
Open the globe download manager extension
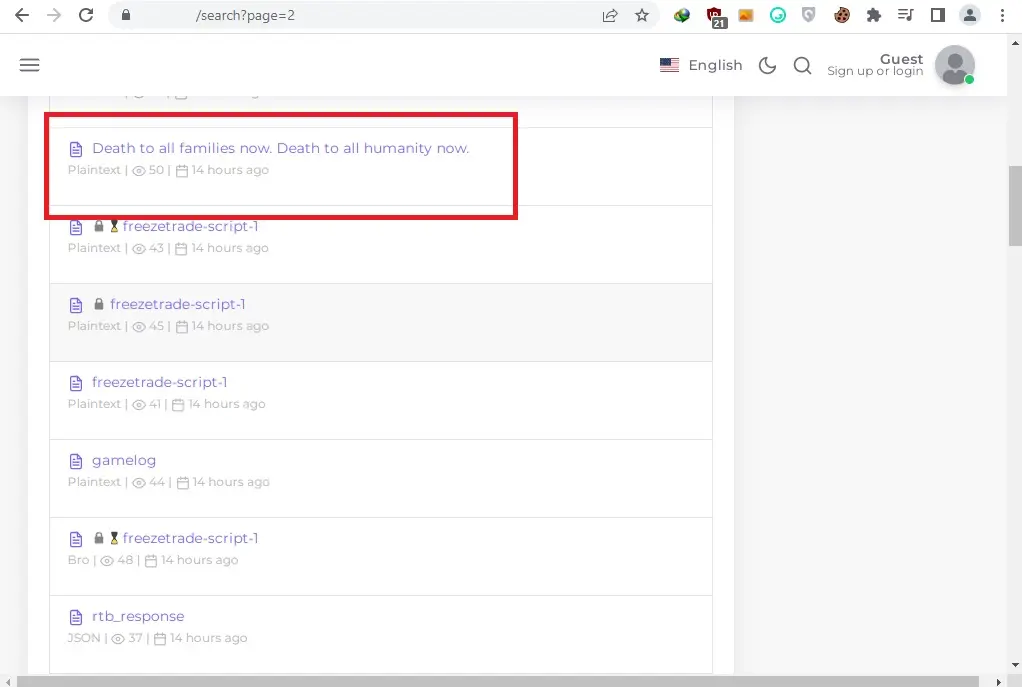tap(682, 15)
